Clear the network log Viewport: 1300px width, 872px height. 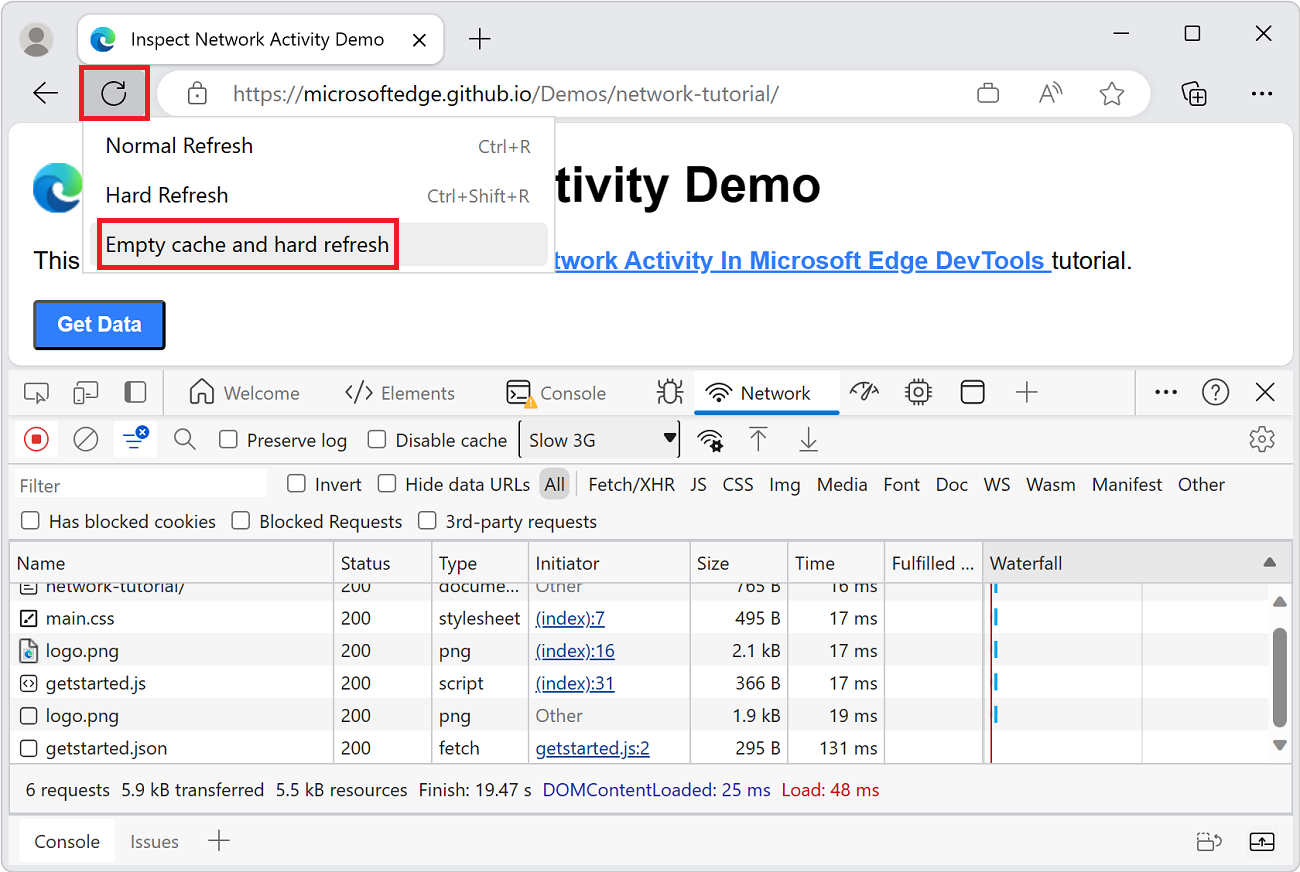coord(86,439)
